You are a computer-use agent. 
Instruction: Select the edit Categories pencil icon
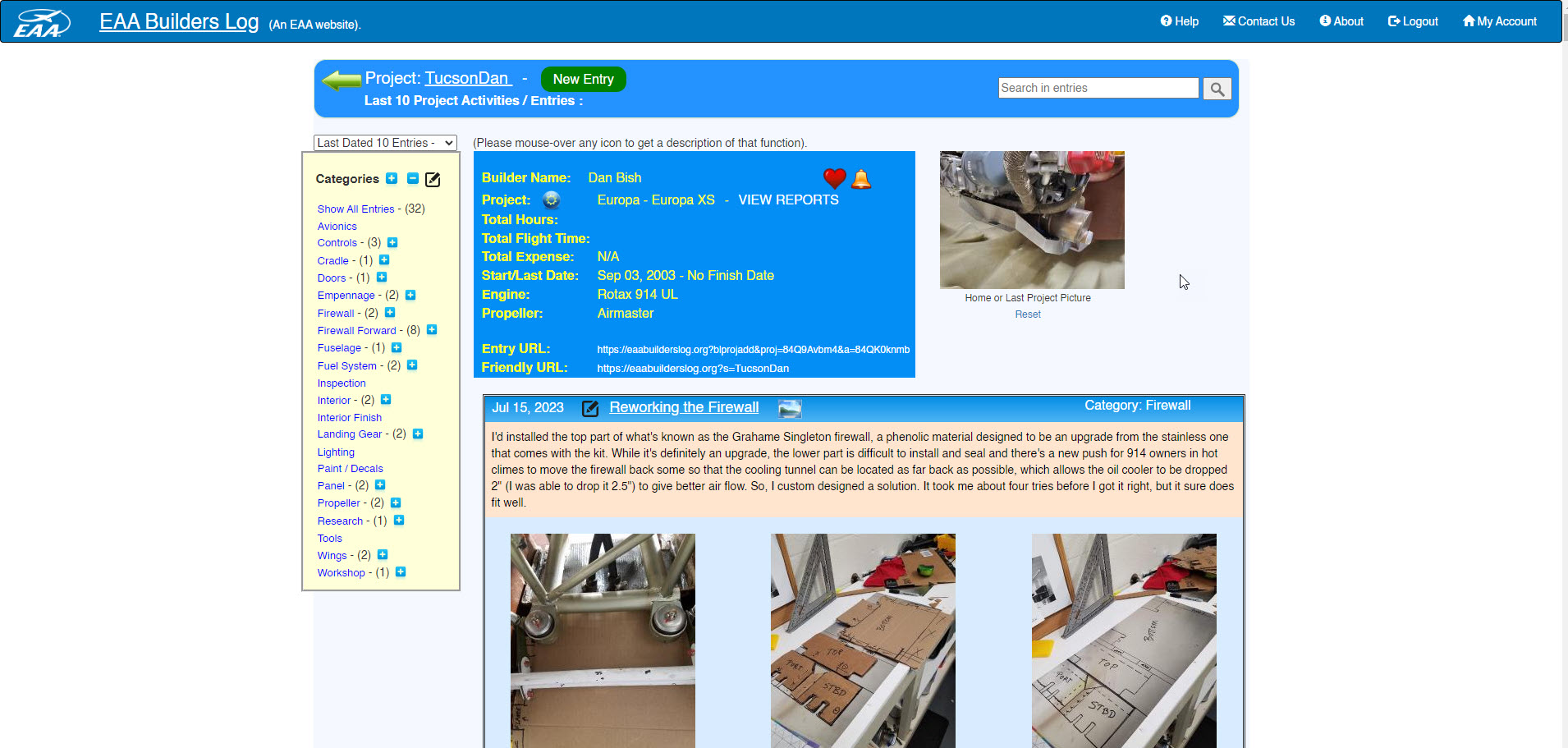coord(433,178)
